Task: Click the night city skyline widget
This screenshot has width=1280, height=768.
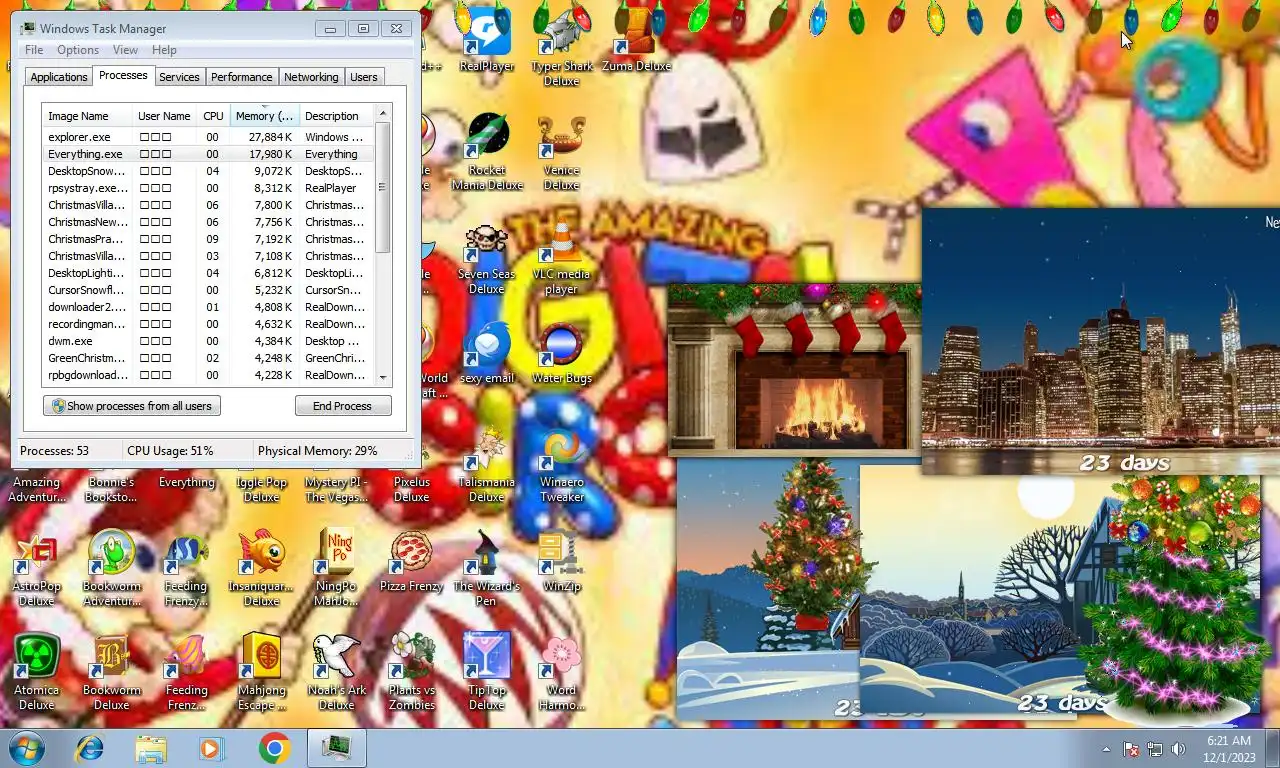Action: [x=1100, y=341]
